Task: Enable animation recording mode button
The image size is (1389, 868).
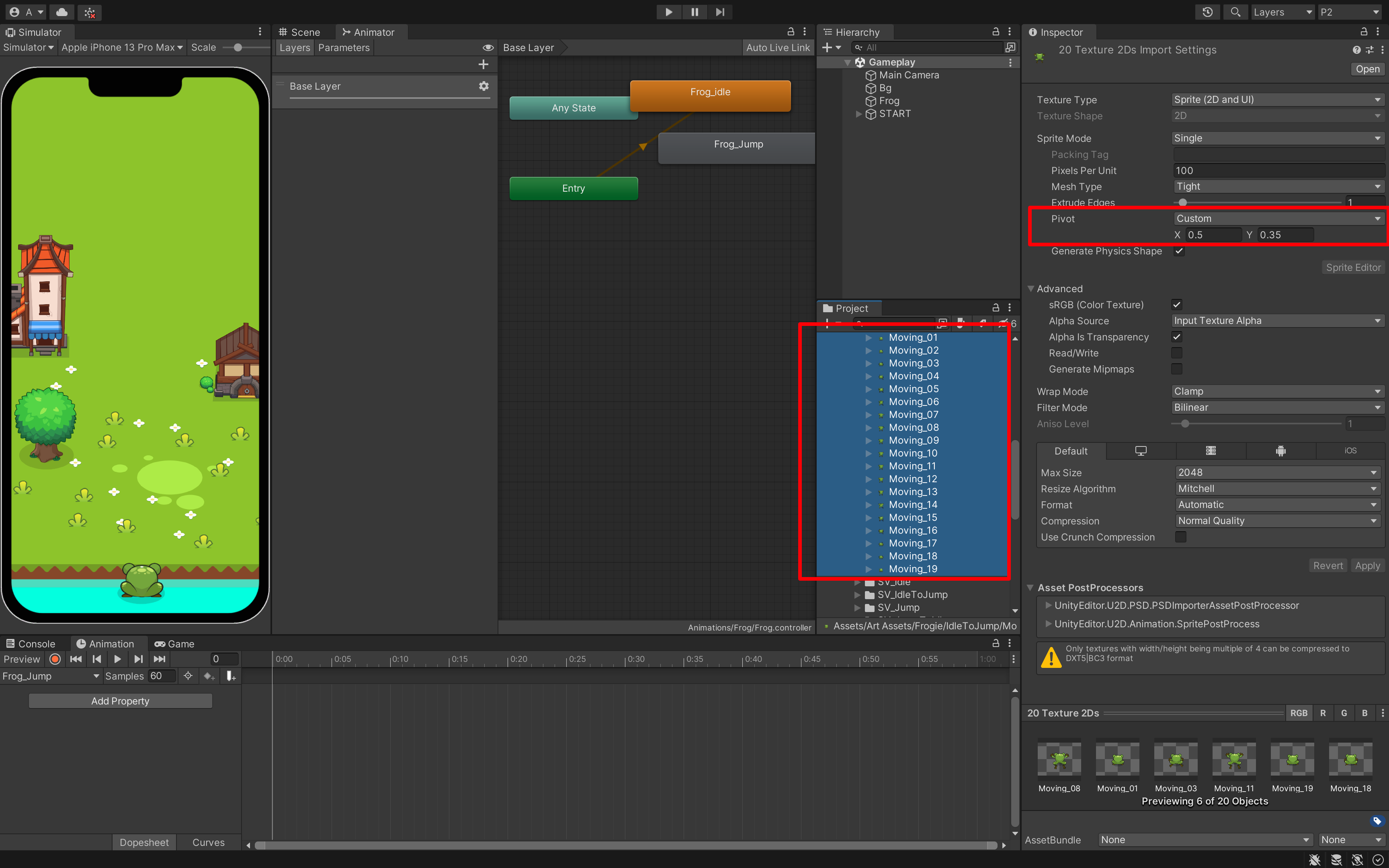Action: click(55, 659)
